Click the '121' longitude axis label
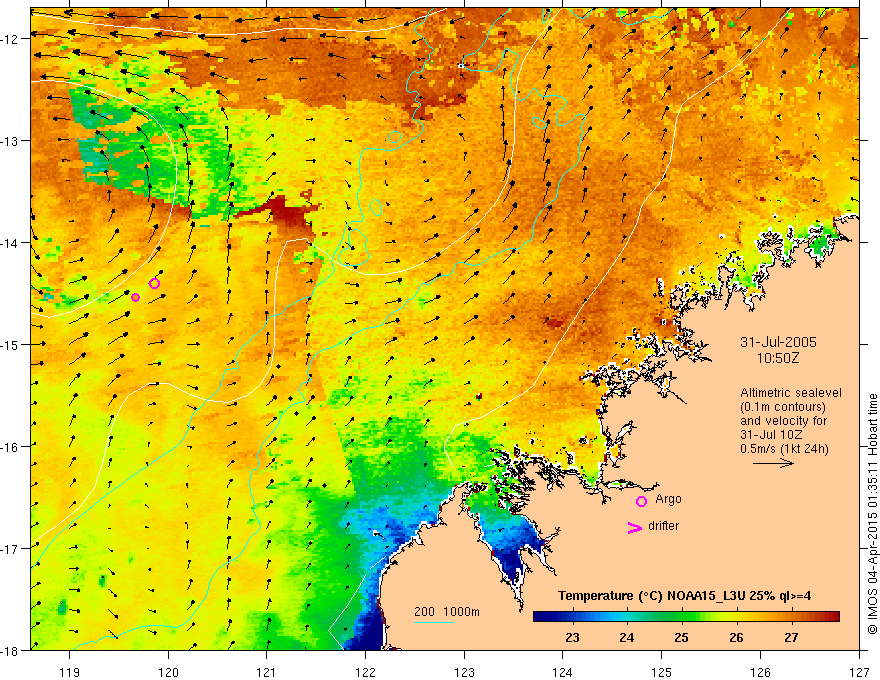The width and height of the screenshot is (880, 680). click(267, 673)
